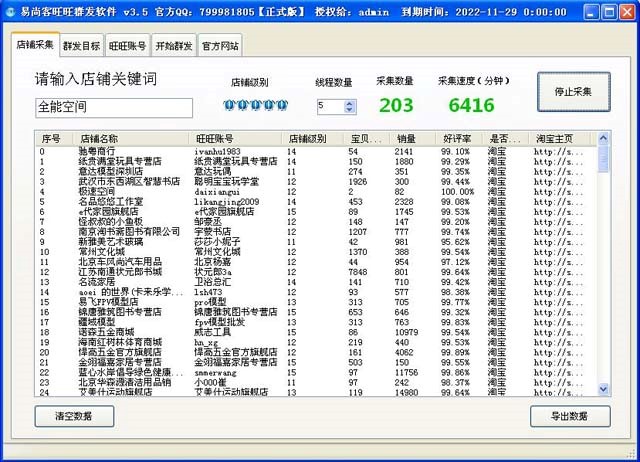
Task: Click account likangjing2009 cell
Action: [227, 202]
